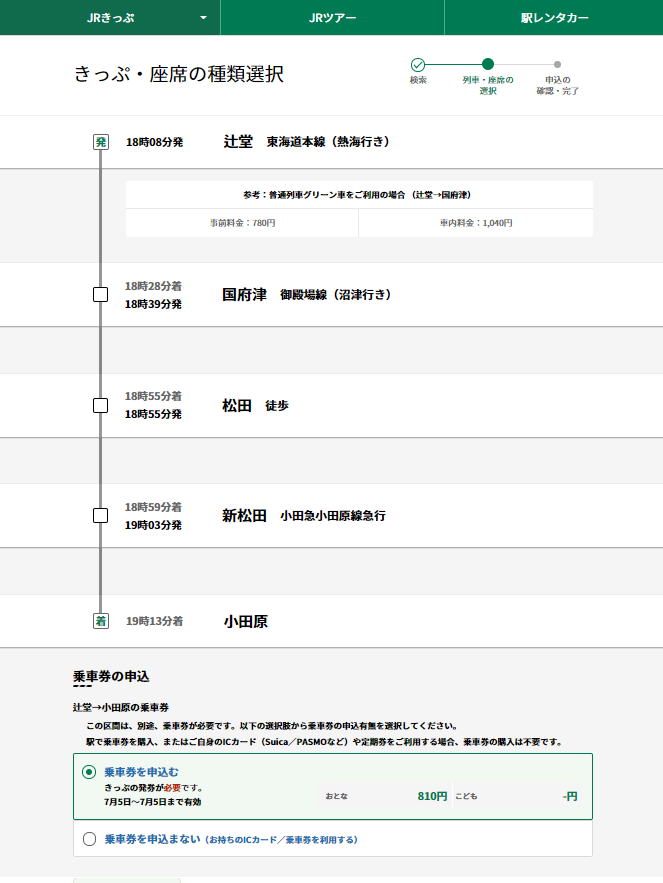
Task: Click the 国府津 station stop marker
Action: pos(100,295)
